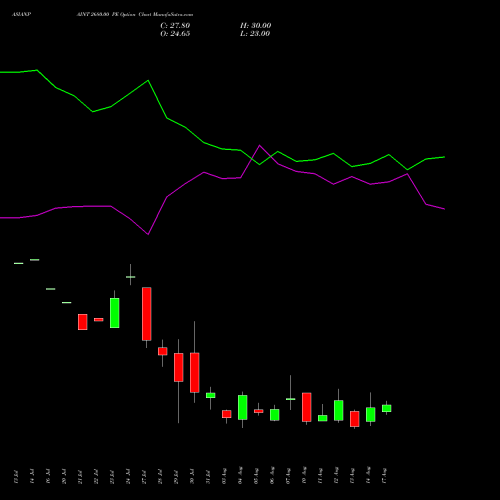Click the red candle for 21 Jul
500x500 pixels.
[x=83, y=322]
